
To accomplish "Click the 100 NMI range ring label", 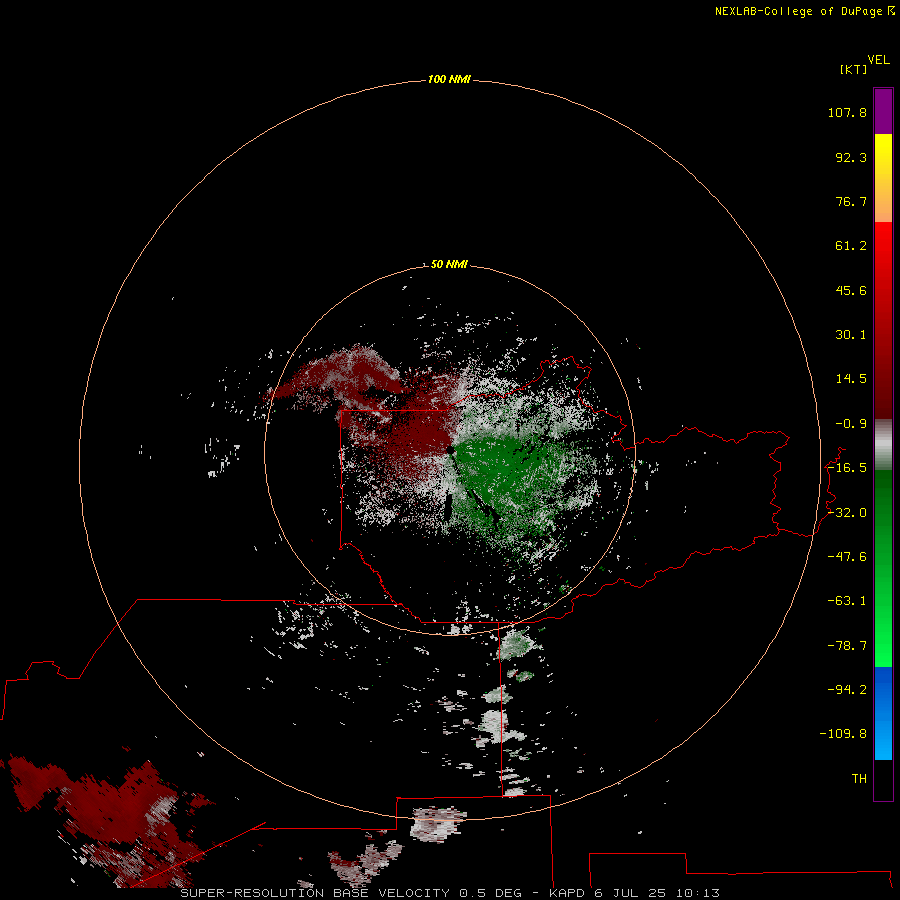I will coord(449,79).
